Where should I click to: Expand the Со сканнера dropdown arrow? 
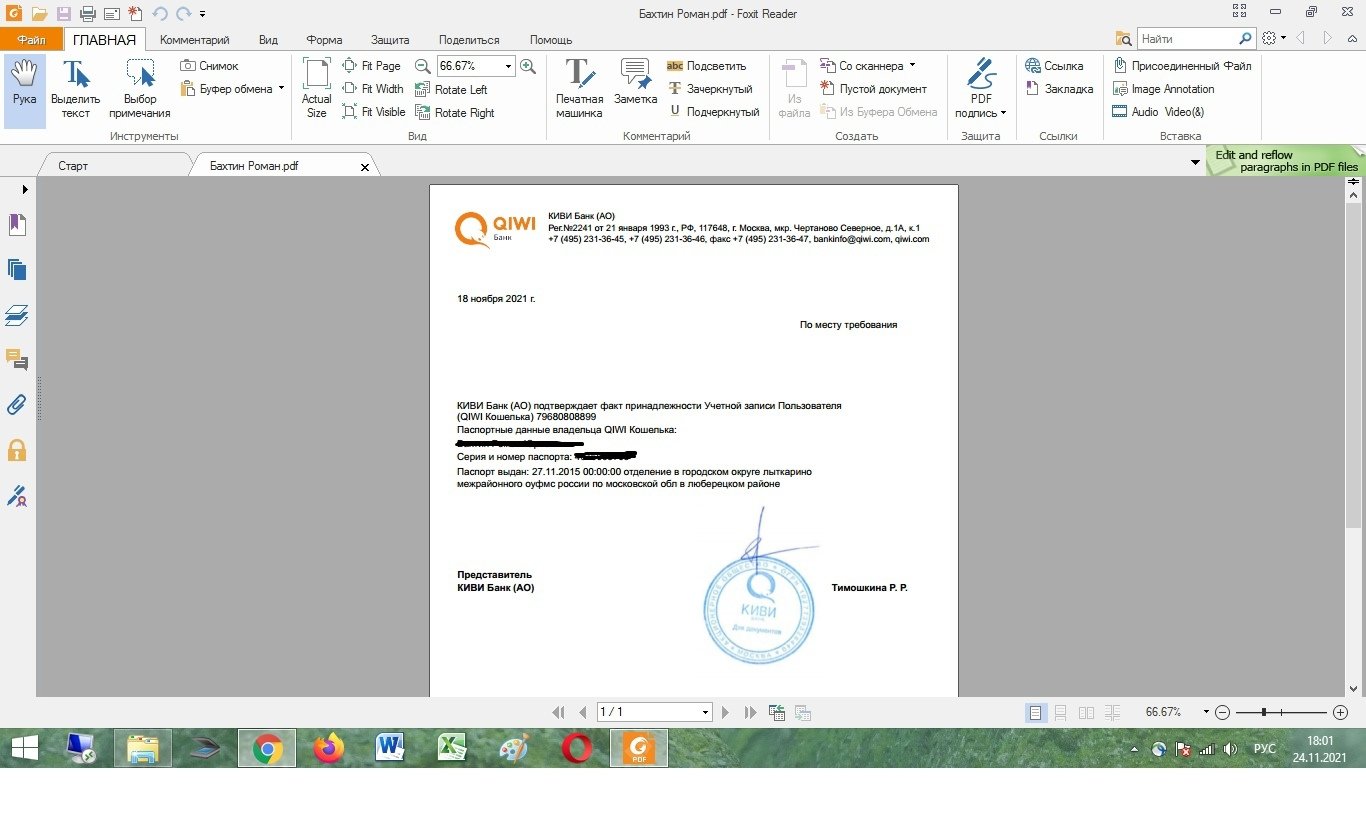912,66
